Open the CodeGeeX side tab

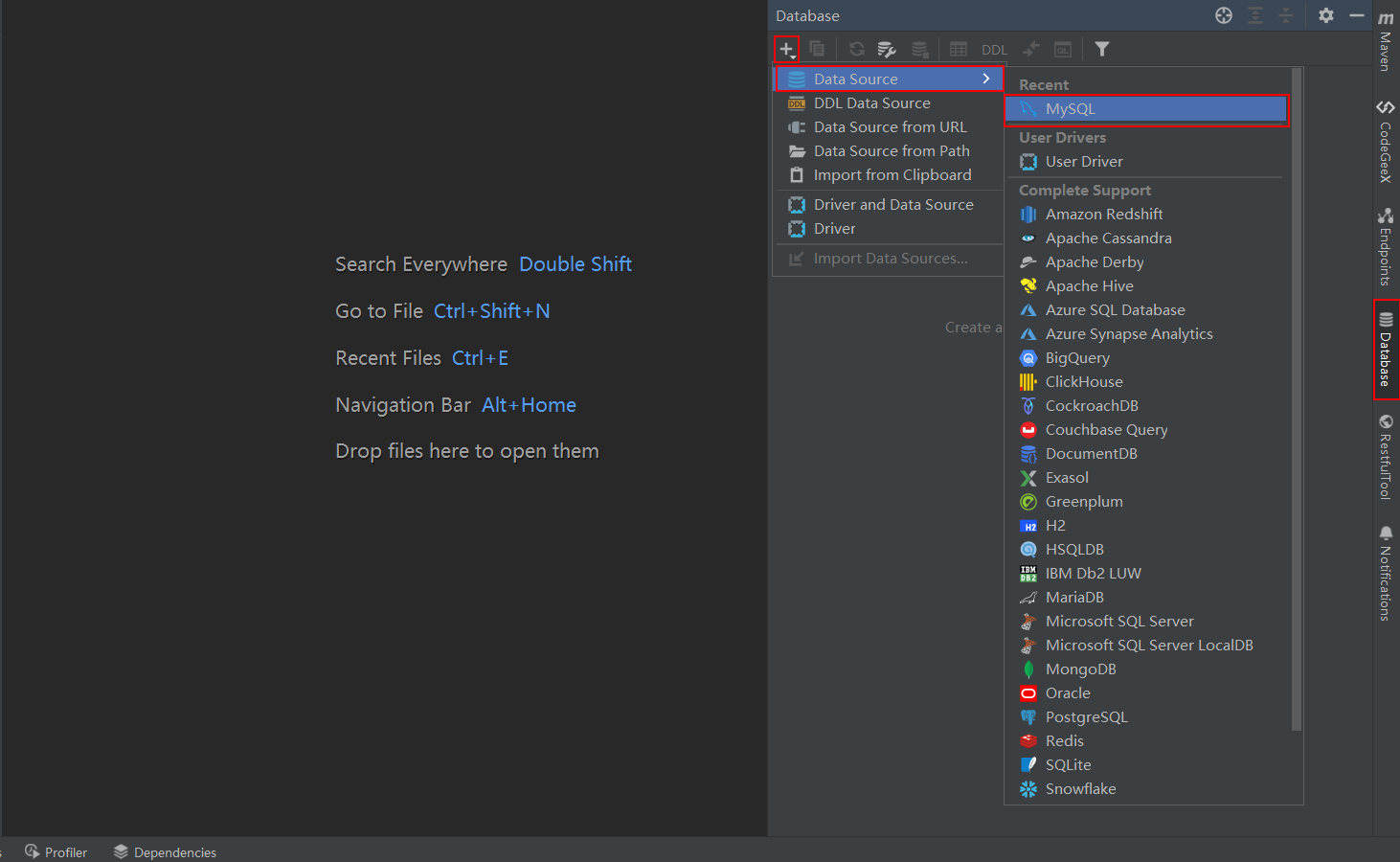click(x=1386, y=140)
